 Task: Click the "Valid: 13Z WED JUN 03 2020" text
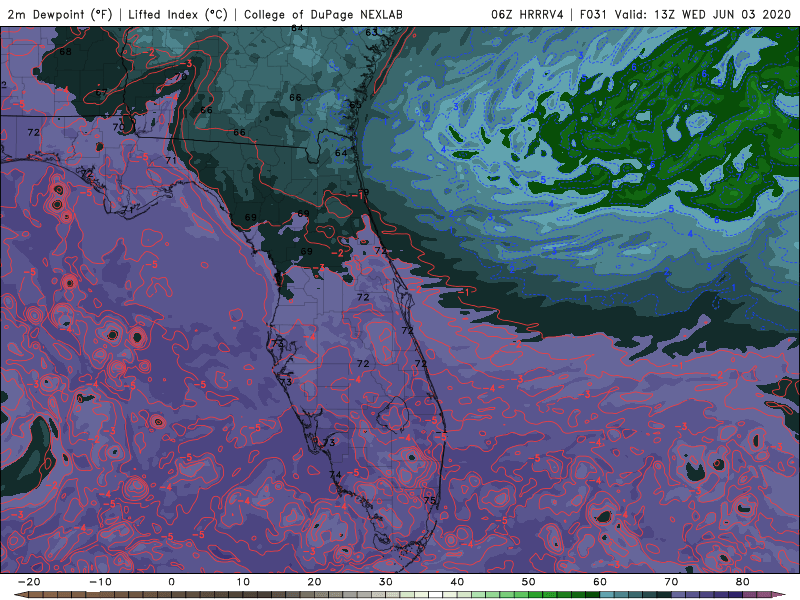coord(703,14)
